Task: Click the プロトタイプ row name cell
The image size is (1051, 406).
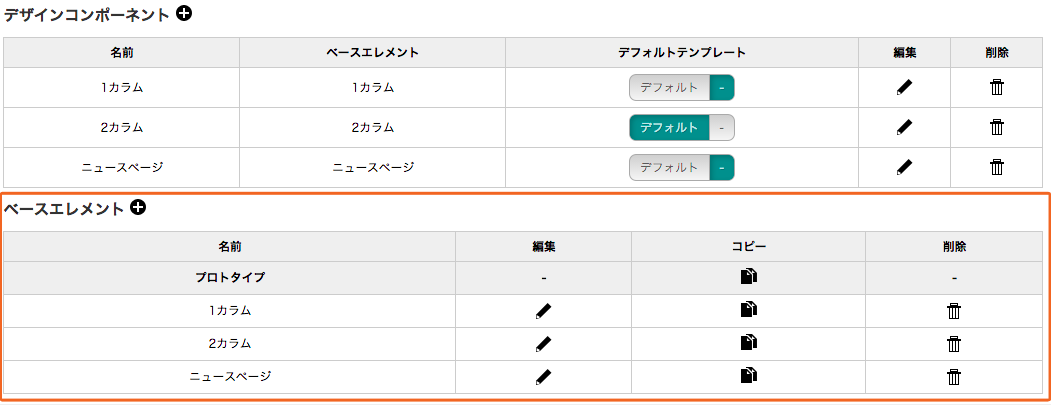Action: (229, 277)
